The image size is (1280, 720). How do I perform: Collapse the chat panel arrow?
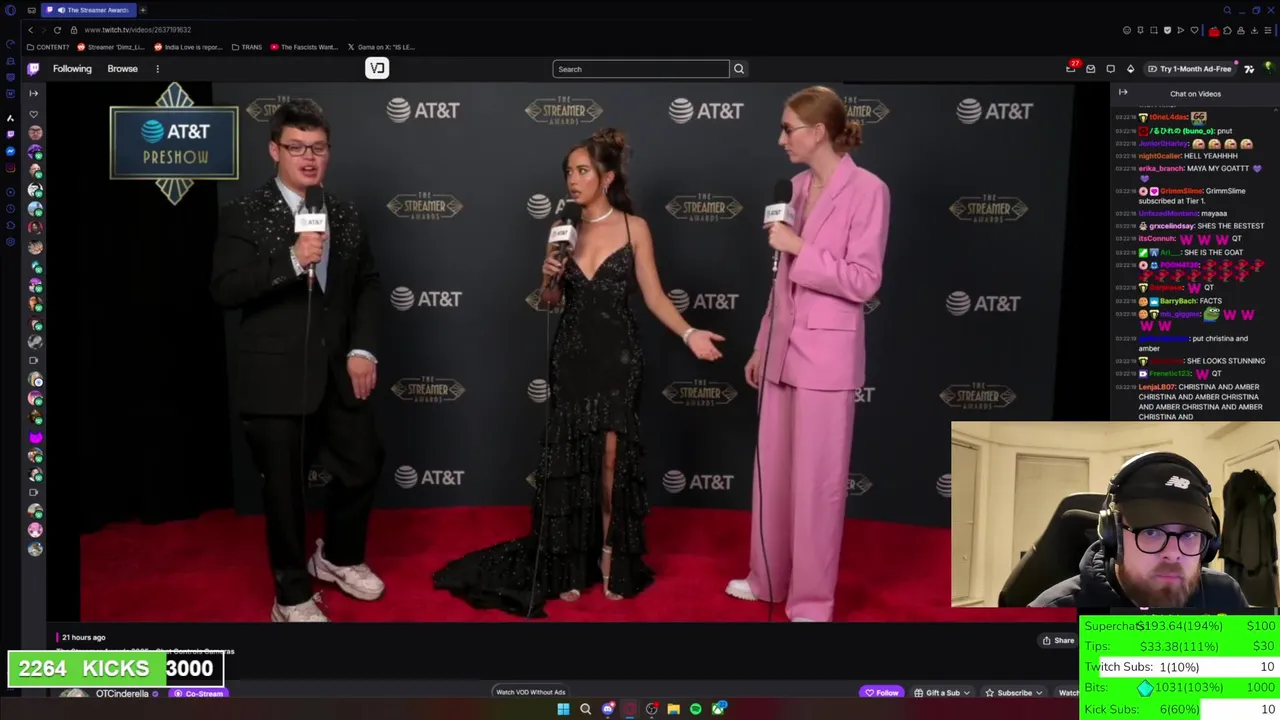click(1122, 92)
